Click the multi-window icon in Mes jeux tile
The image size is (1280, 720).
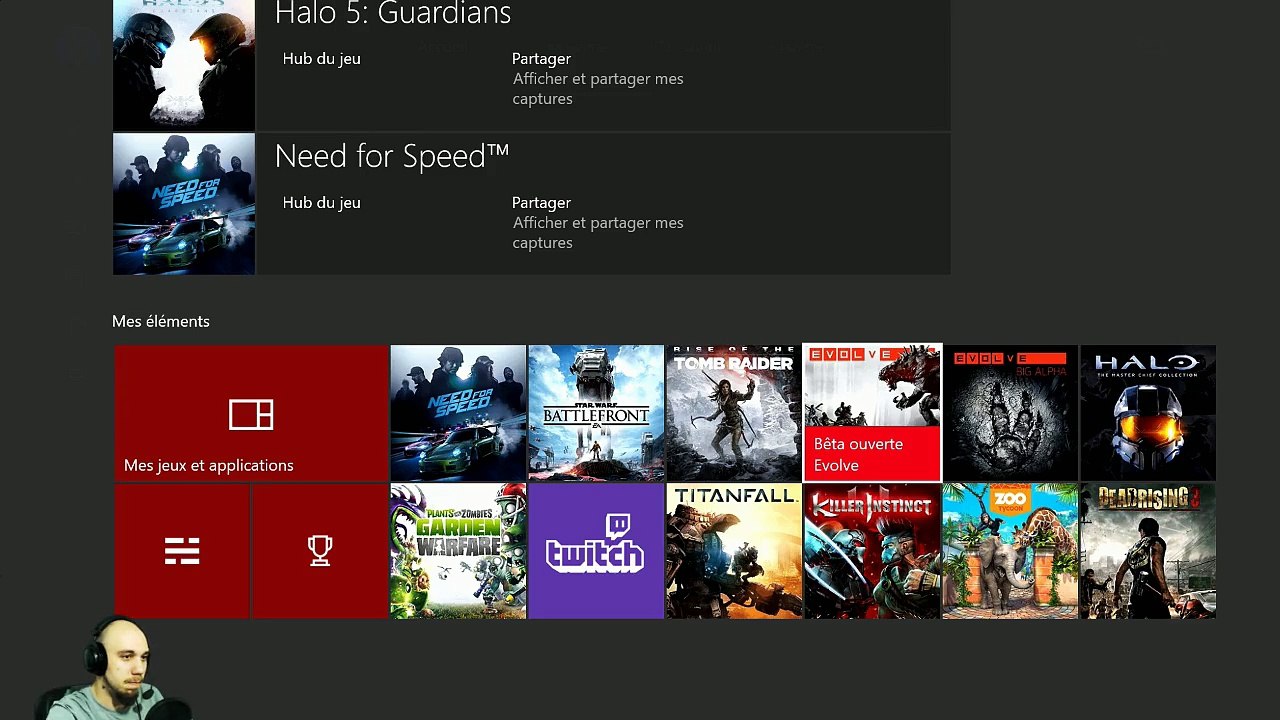coord(251,414)
